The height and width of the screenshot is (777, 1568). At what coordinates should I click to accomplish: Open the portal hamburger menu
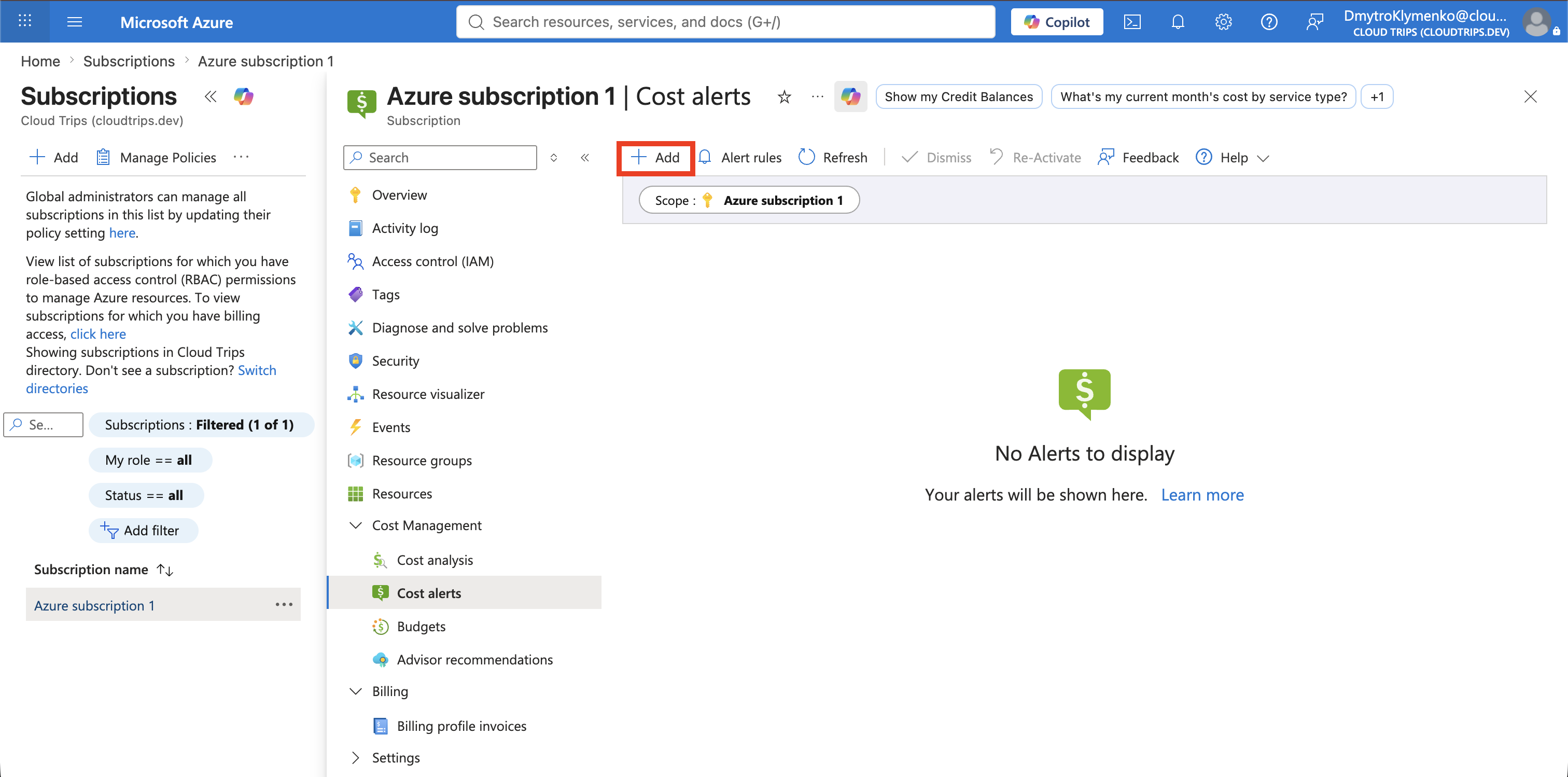tap(74, 22)
